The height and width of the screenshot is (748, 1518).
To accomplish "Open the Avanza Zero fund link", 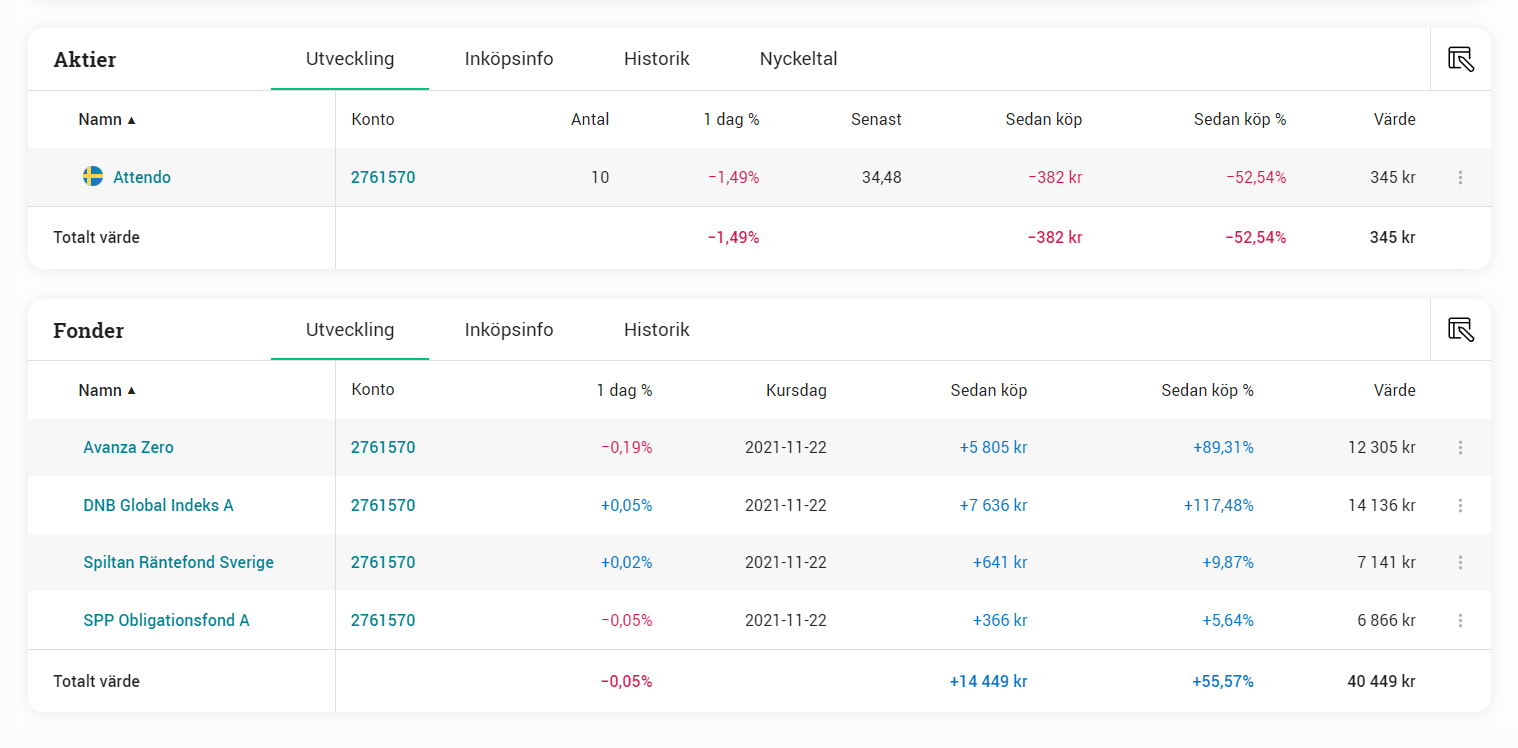I will (x=128, y=448).
